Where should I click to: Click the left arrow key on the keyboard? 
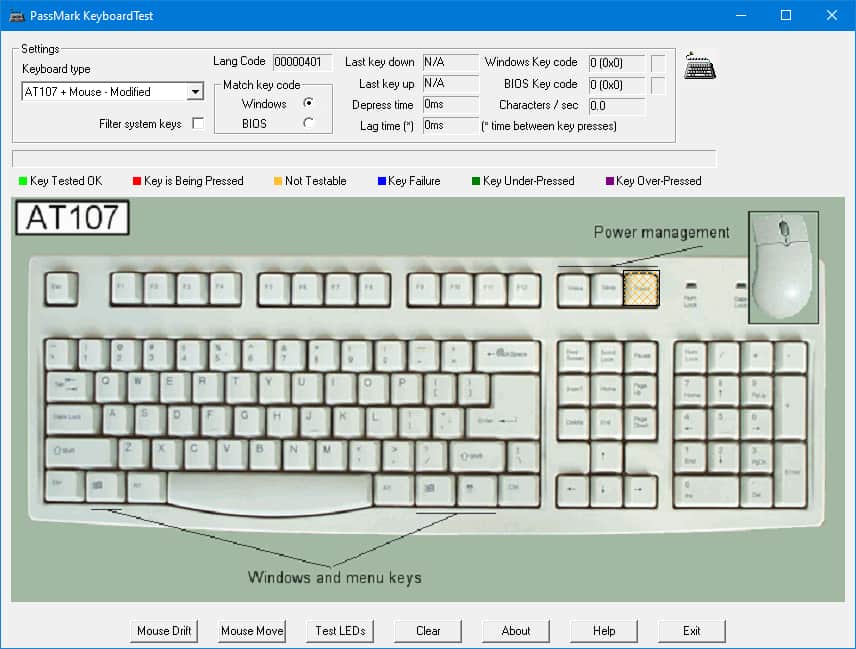(x=573, y=491)
